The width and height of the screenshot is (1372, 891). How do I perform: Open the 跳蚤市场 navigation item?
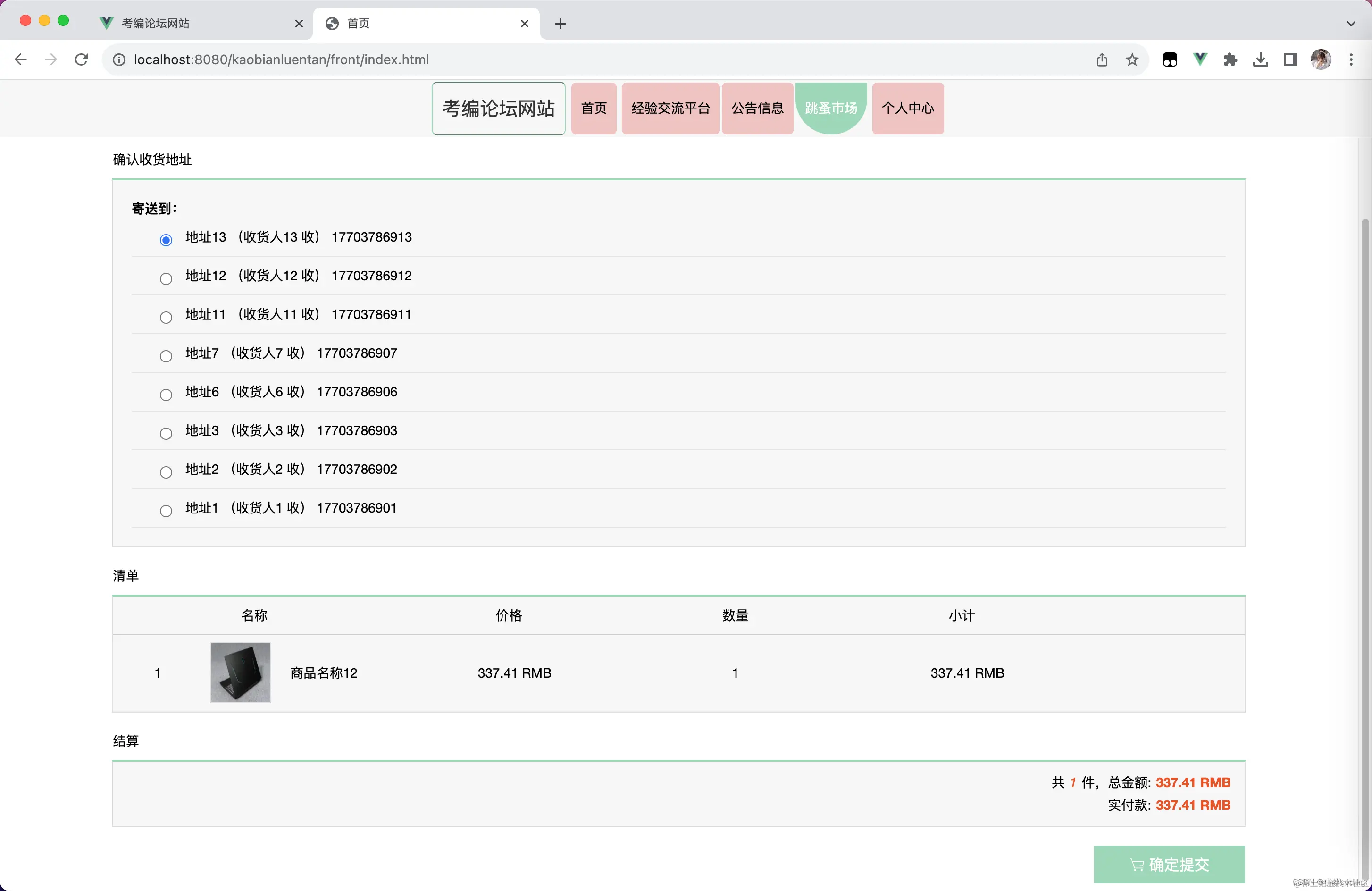[831, 109]
